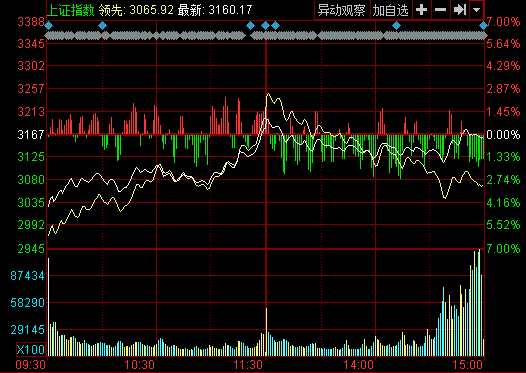Viewport: 526px width, 373px height.
Task: Select the 最新 3160.17 value
Action: click(230, 10)
